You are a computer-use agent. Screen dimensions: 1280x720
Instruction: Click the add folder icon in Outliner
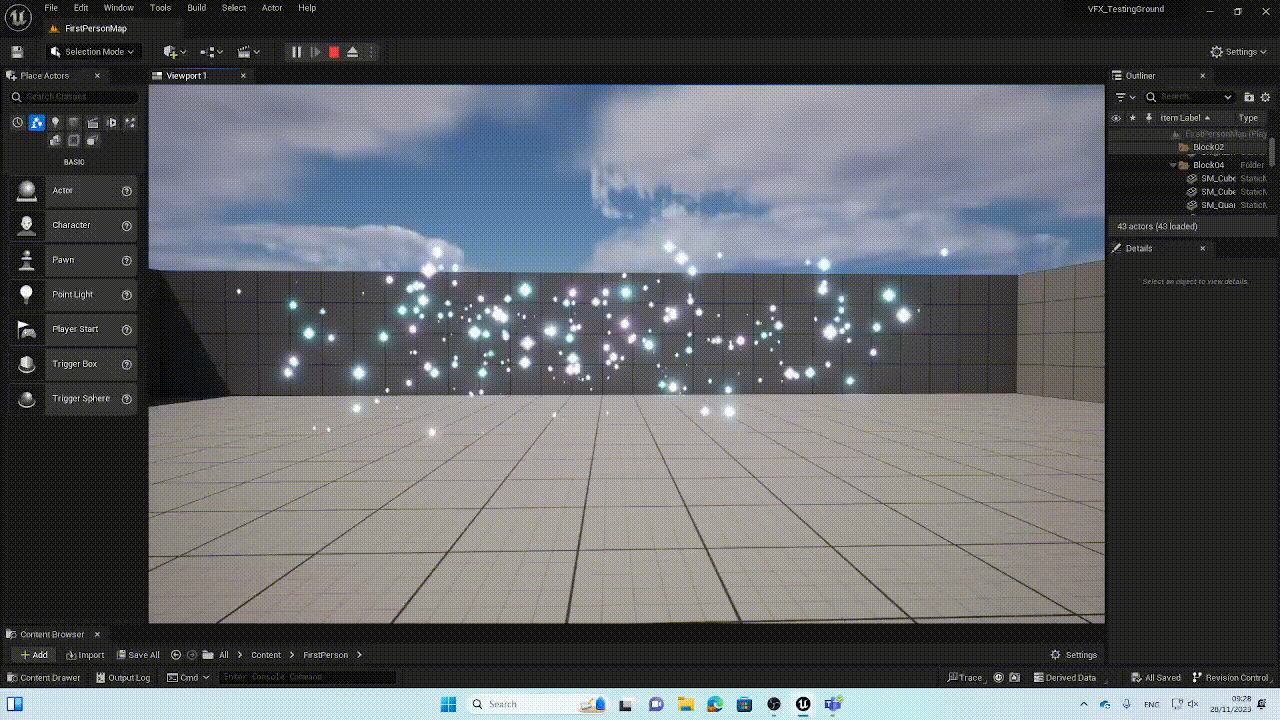click(1249, 97)
